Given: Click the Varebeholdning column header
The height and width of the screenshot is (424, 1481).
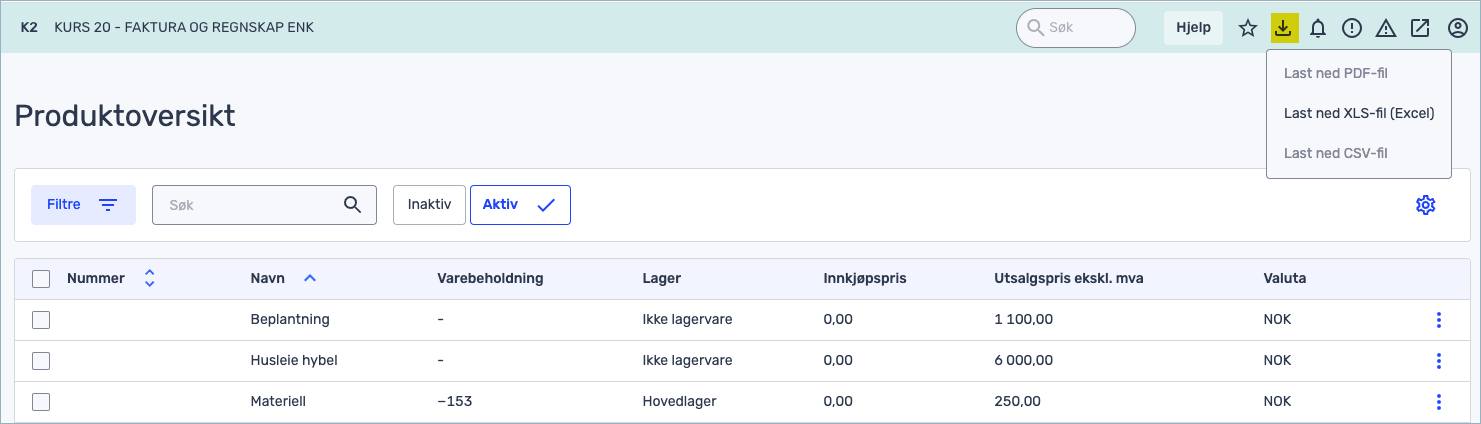Looking at the screenshot, I should [490, 279].
